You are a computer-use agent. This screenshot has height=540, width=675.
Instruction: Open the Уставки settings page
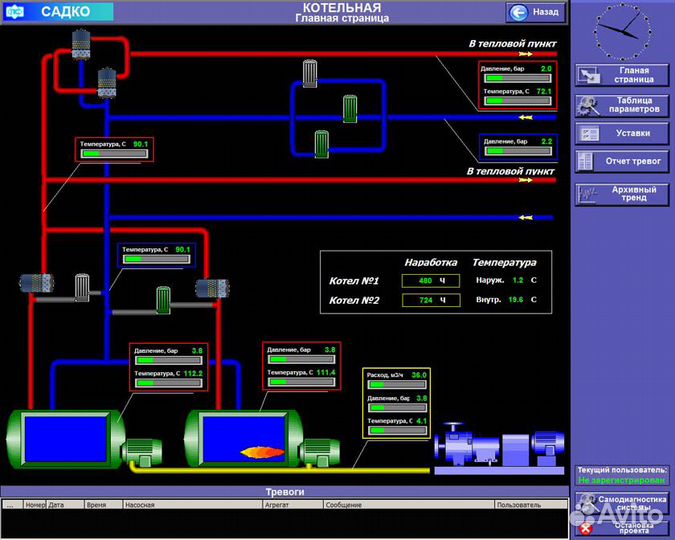click(x=620, y=133)
